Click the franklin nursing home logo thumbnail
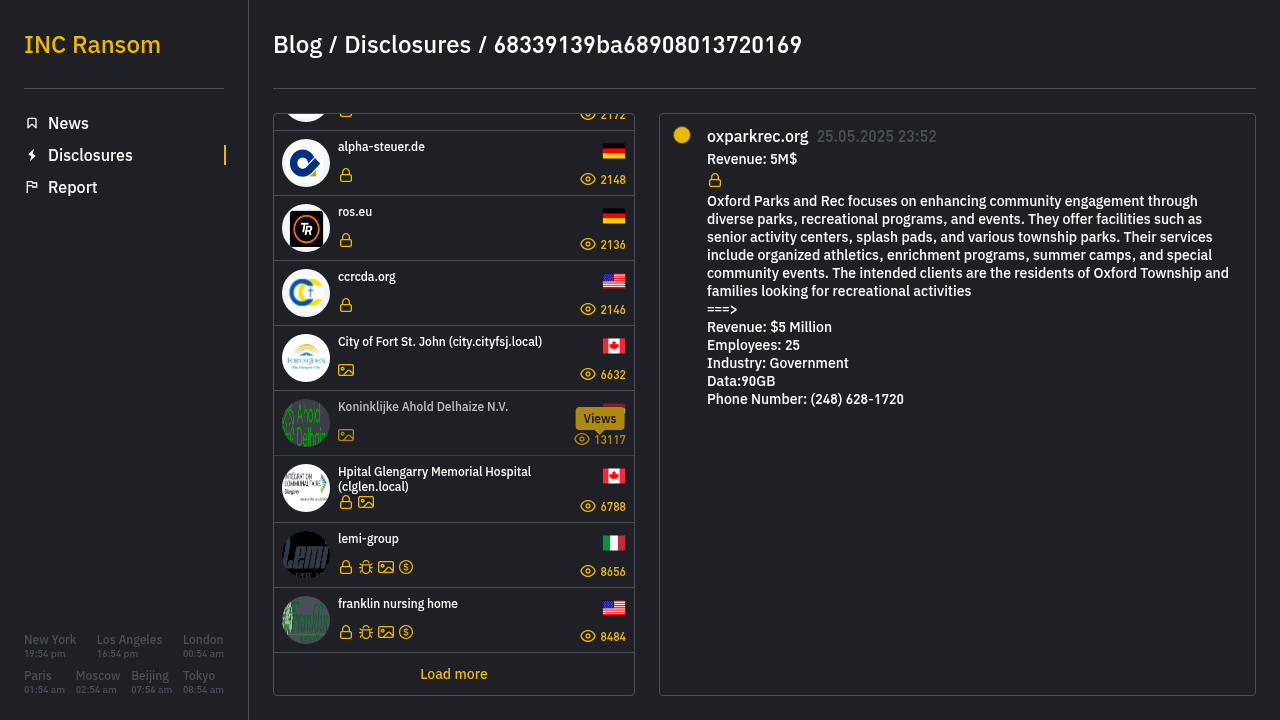The height and width of the screenshot is (720, 1280). coord(306,620)
